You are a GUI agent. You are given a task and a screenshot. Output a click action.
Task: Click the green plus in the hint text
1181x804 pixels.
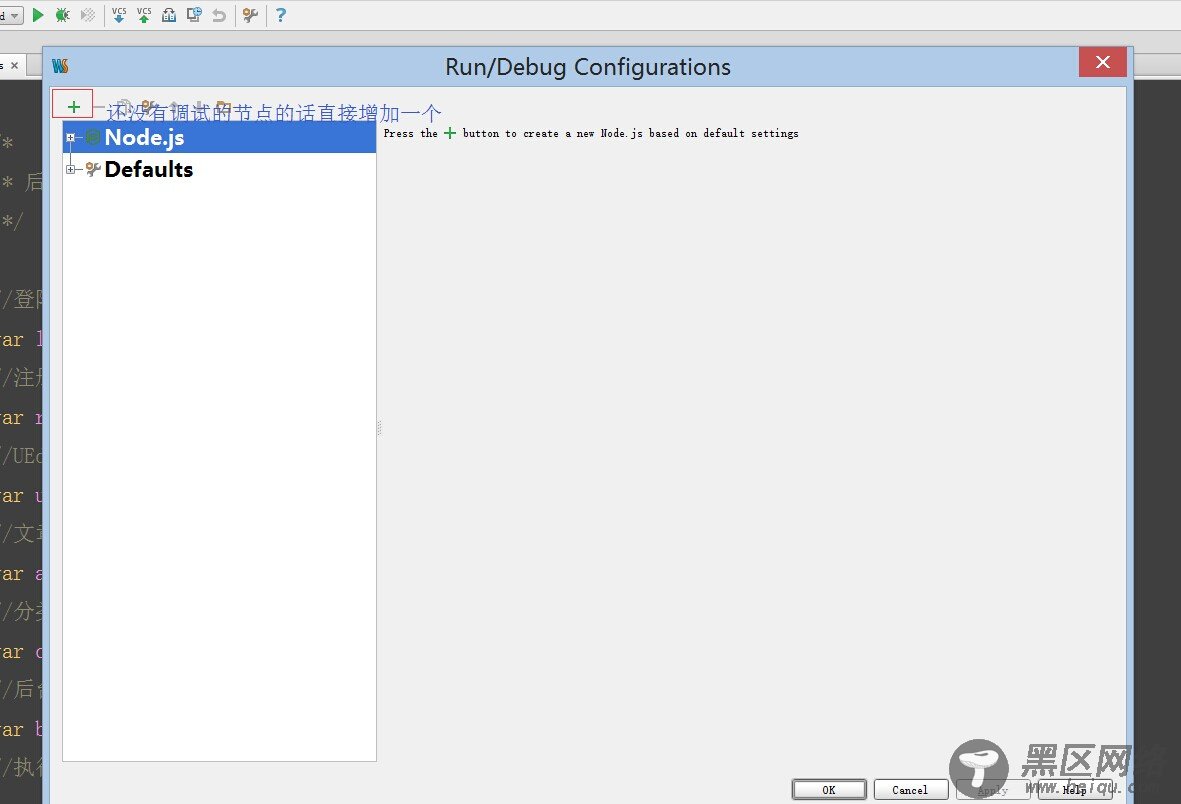(450, 133)
